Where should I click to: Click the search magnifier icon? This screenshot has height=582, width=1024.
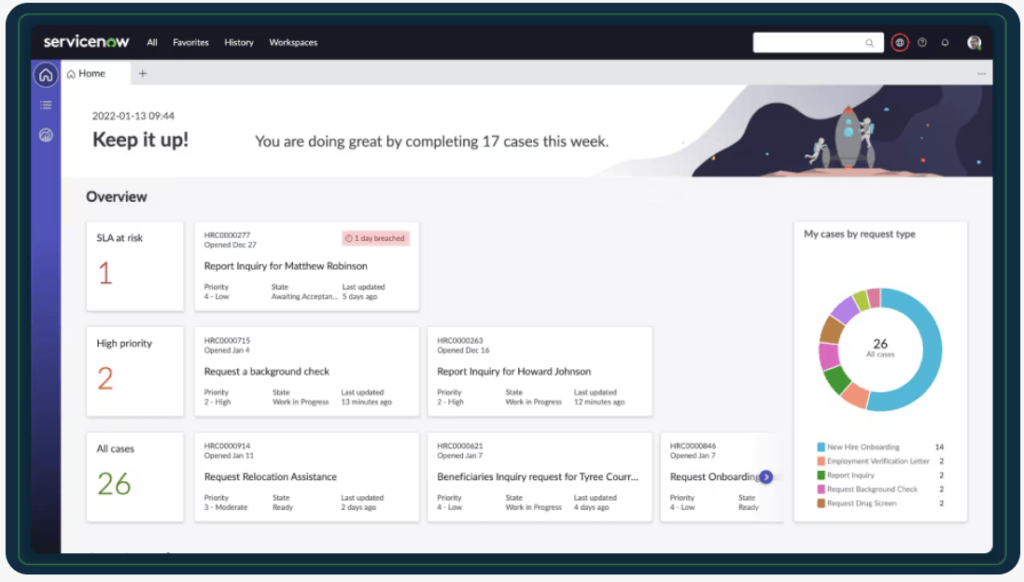coord(869,43)
